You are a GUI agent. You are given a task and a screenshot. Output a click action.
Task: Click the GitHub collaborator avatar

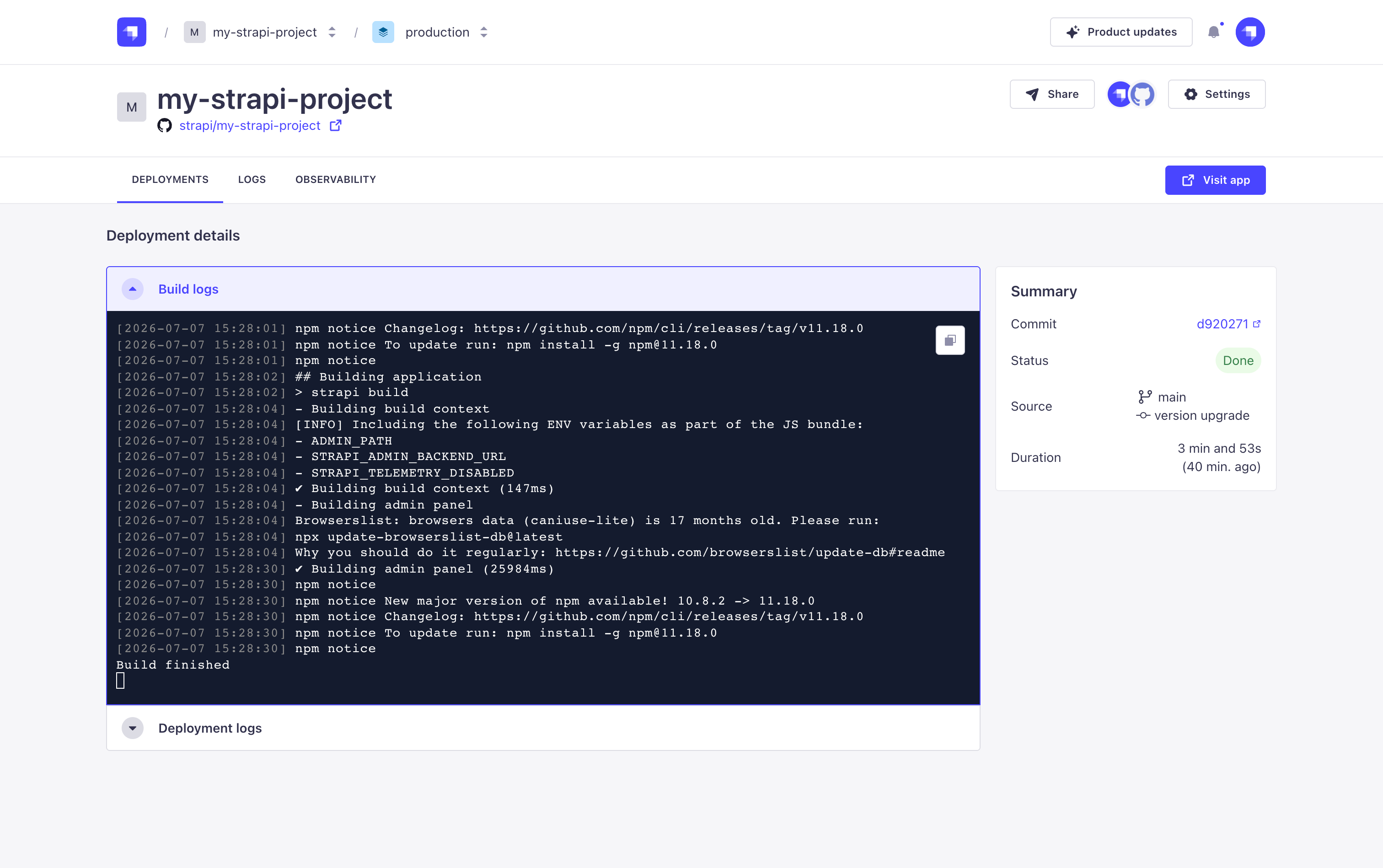tap(1142, 94)
